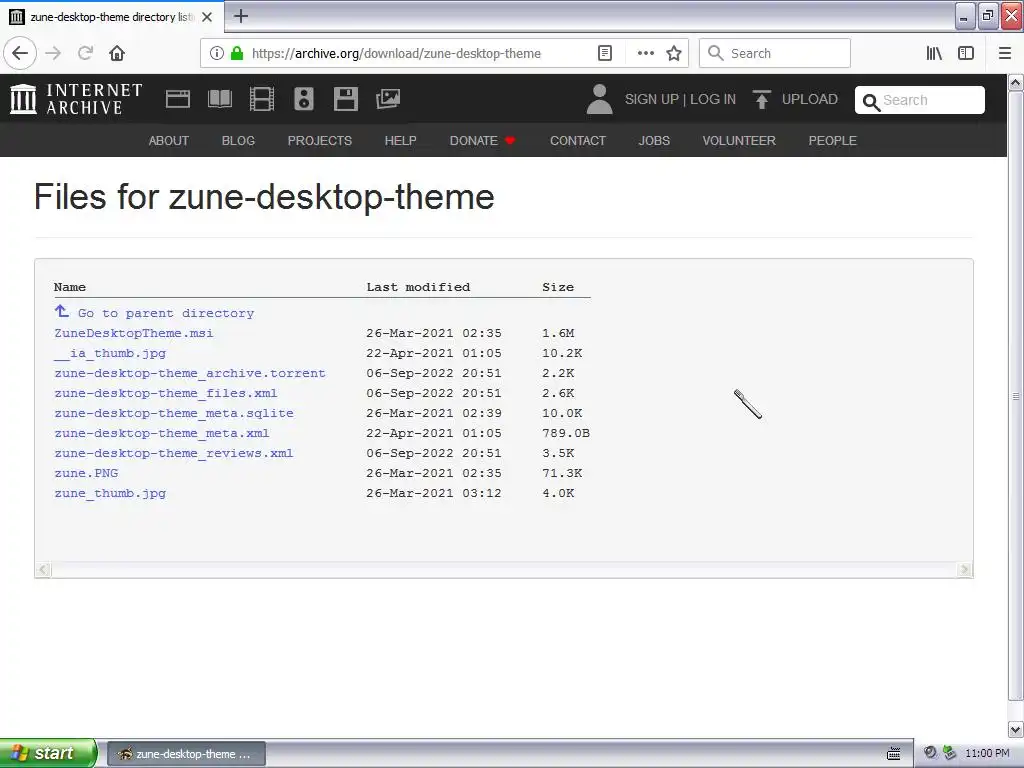
Task: Show sidebars icon in Firefox toolbar
Action: (x=966, y=53)
